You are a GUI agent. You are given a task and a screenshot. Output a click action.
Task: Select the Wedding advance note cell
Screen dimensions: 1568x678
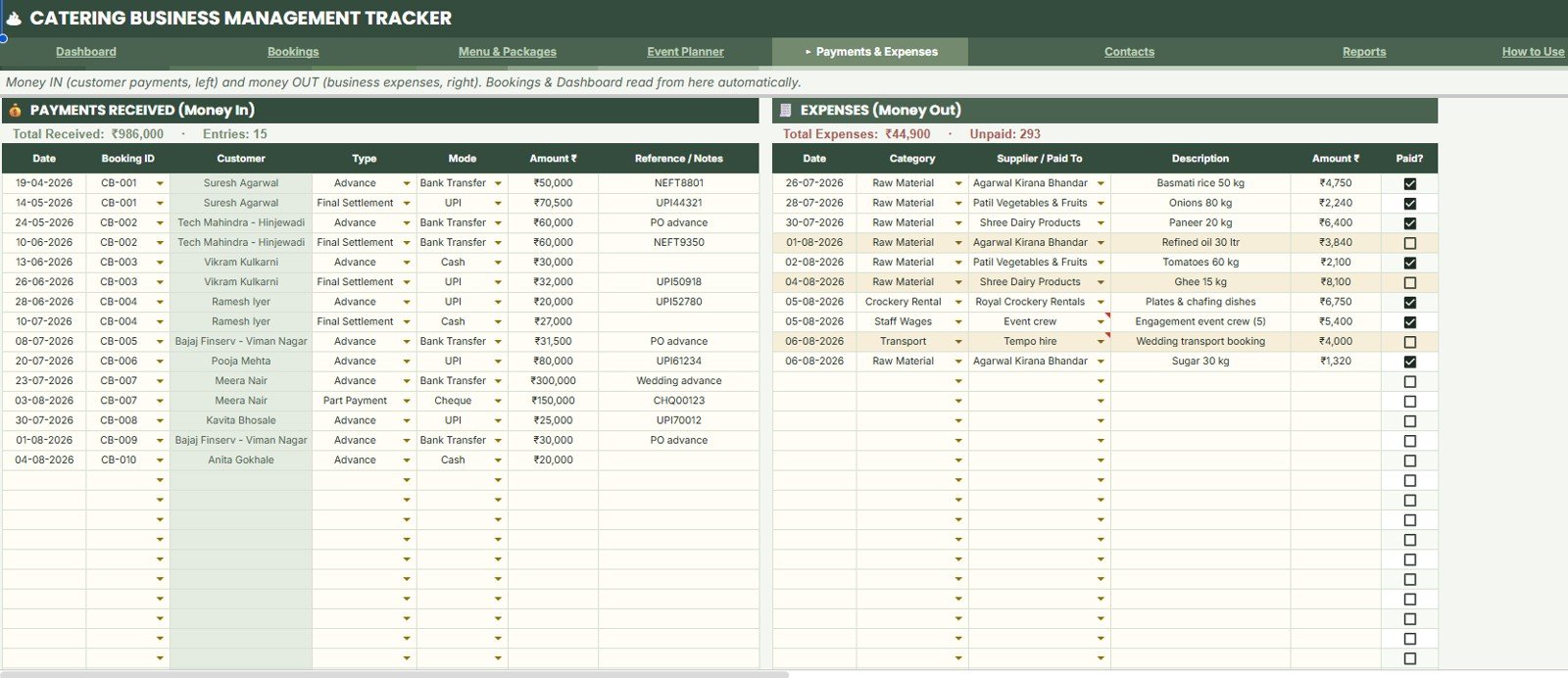[x=678, y=381]
